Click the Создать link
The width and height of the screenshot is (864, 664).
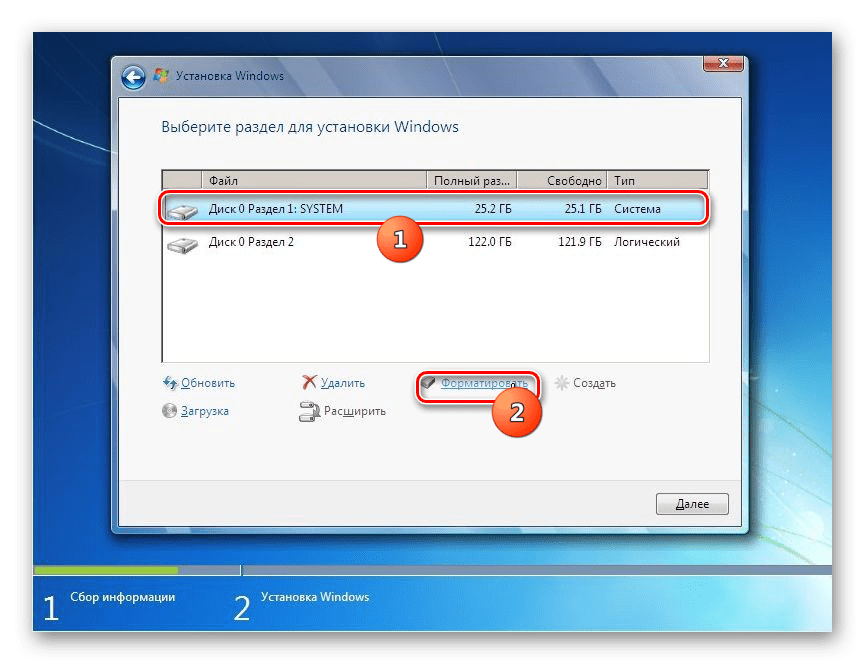[x=595, y=382]
